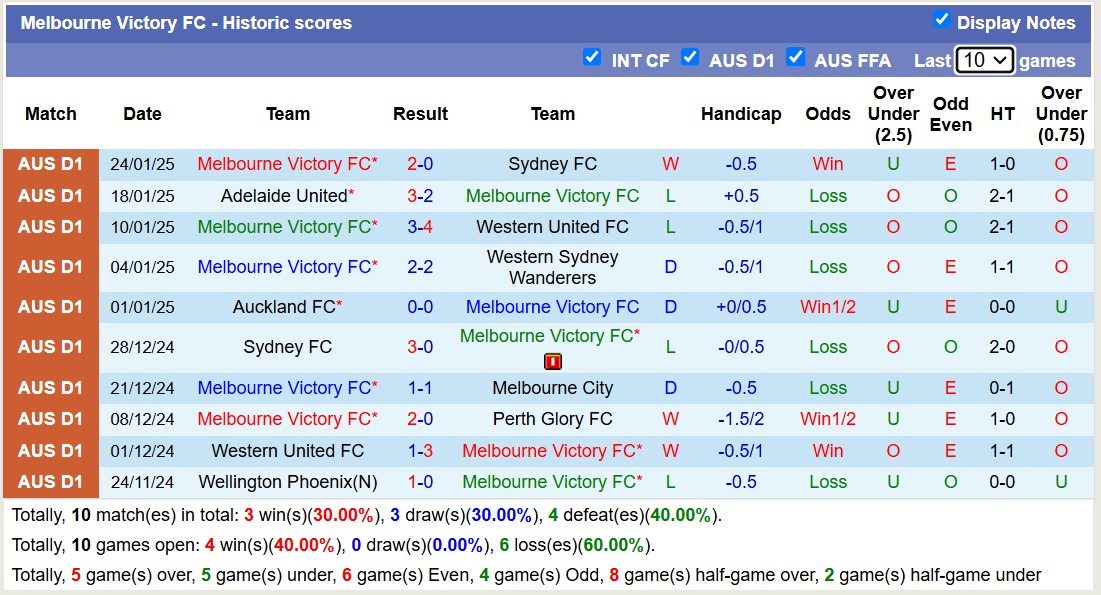Click the Odds column header

[x=828, y=114]
